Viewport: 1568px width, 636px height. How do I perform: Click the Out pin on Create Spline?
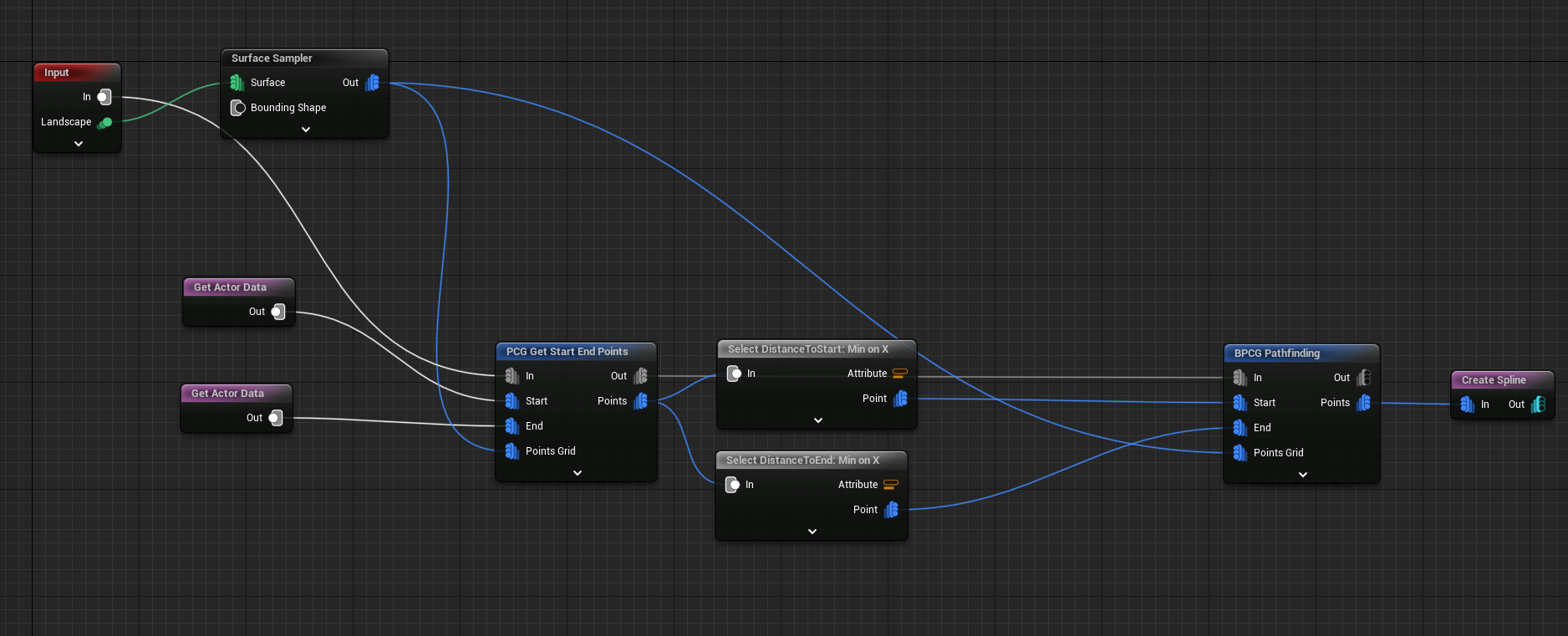click(x=1538, y=404)
